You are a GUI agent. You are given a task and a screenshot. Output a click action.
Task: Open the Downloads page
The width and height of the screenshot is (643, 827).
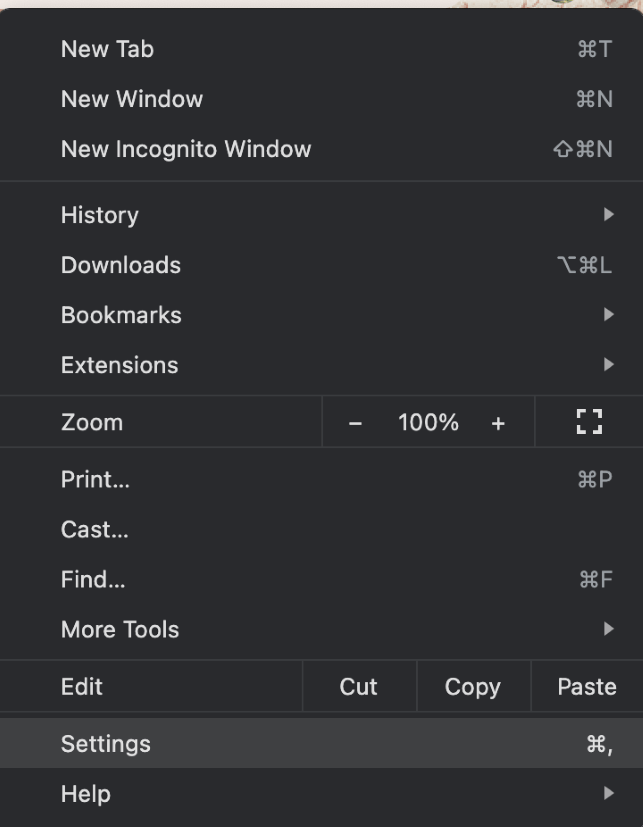tap(120, 265)
